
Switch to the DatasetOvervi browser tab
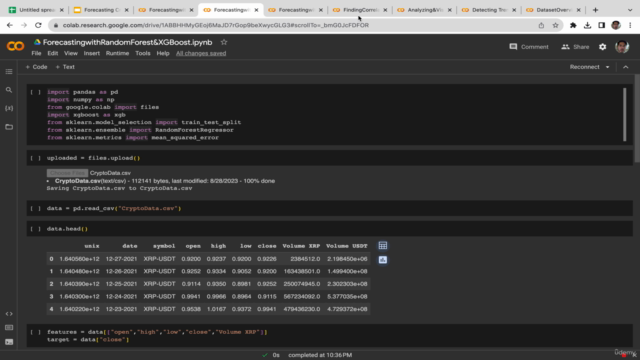(x=553, y=10)
